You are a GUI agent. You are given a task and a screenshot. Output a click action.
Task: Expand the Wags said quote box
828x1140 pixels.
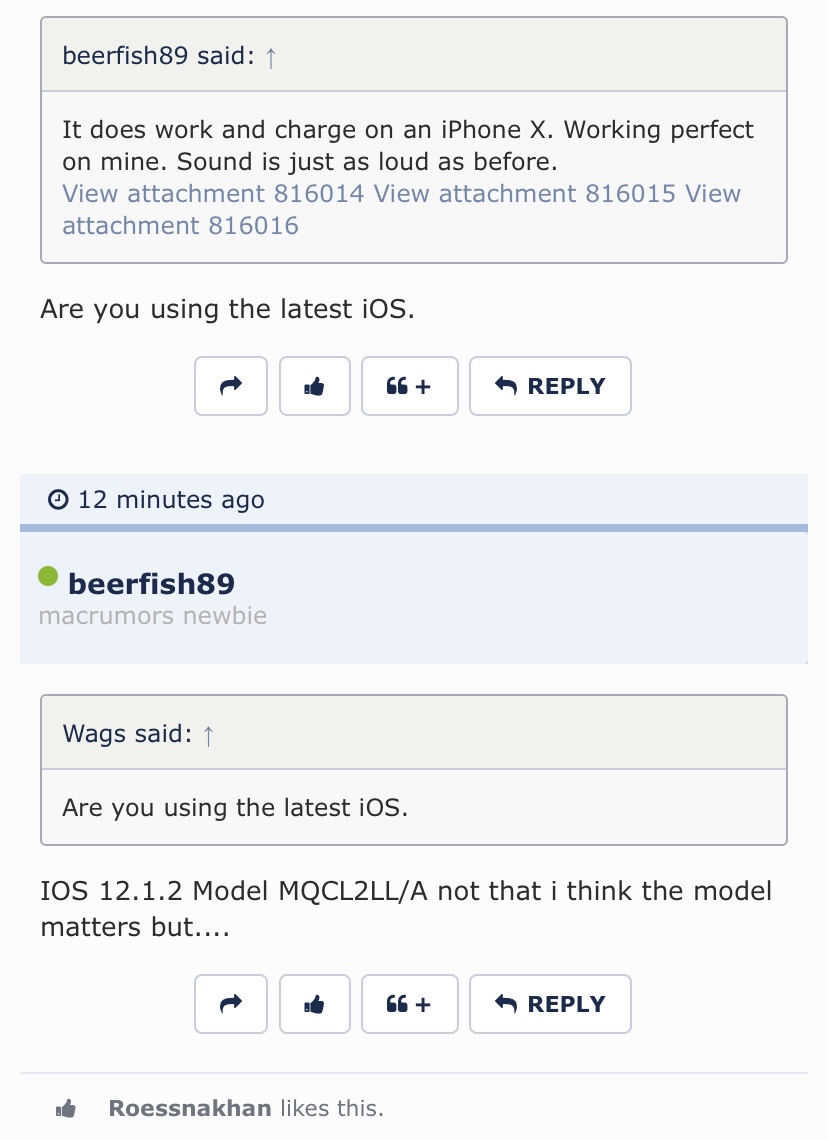pyautogui.click(x=414, y=770)
